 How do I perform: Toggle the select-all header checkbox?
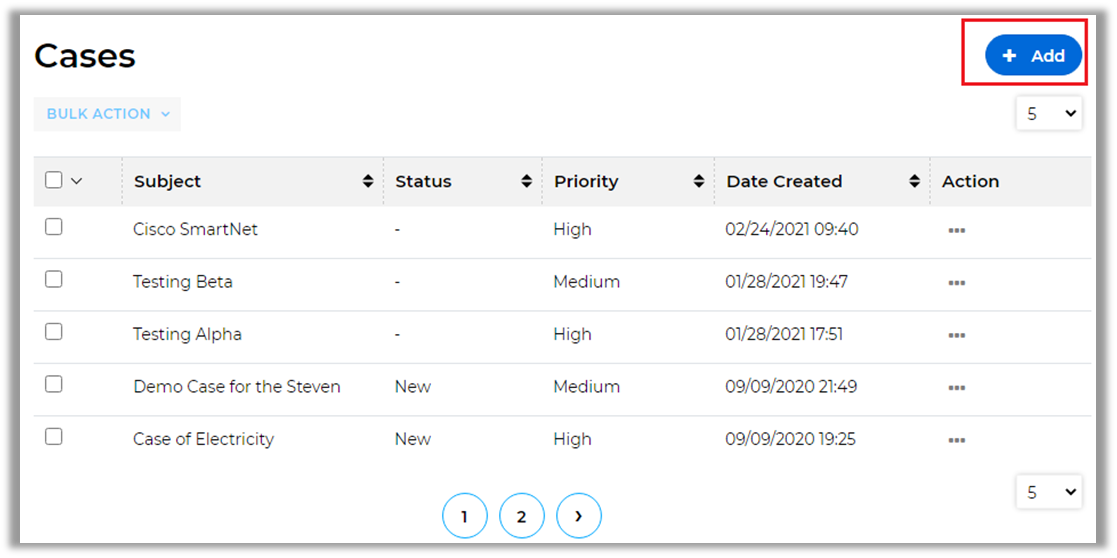pos(54,180)
